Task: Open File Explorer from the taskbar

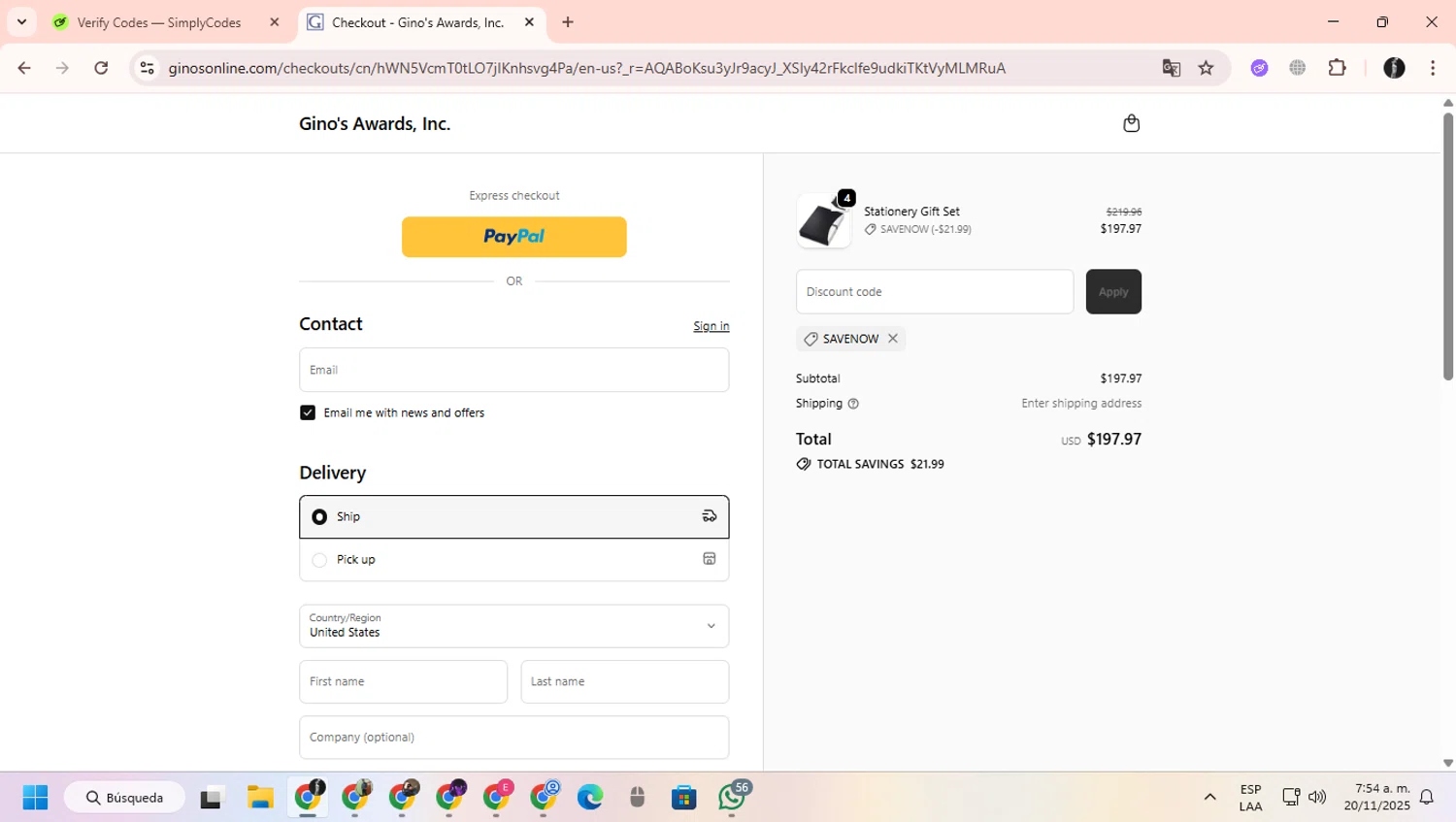Action: 260,798
